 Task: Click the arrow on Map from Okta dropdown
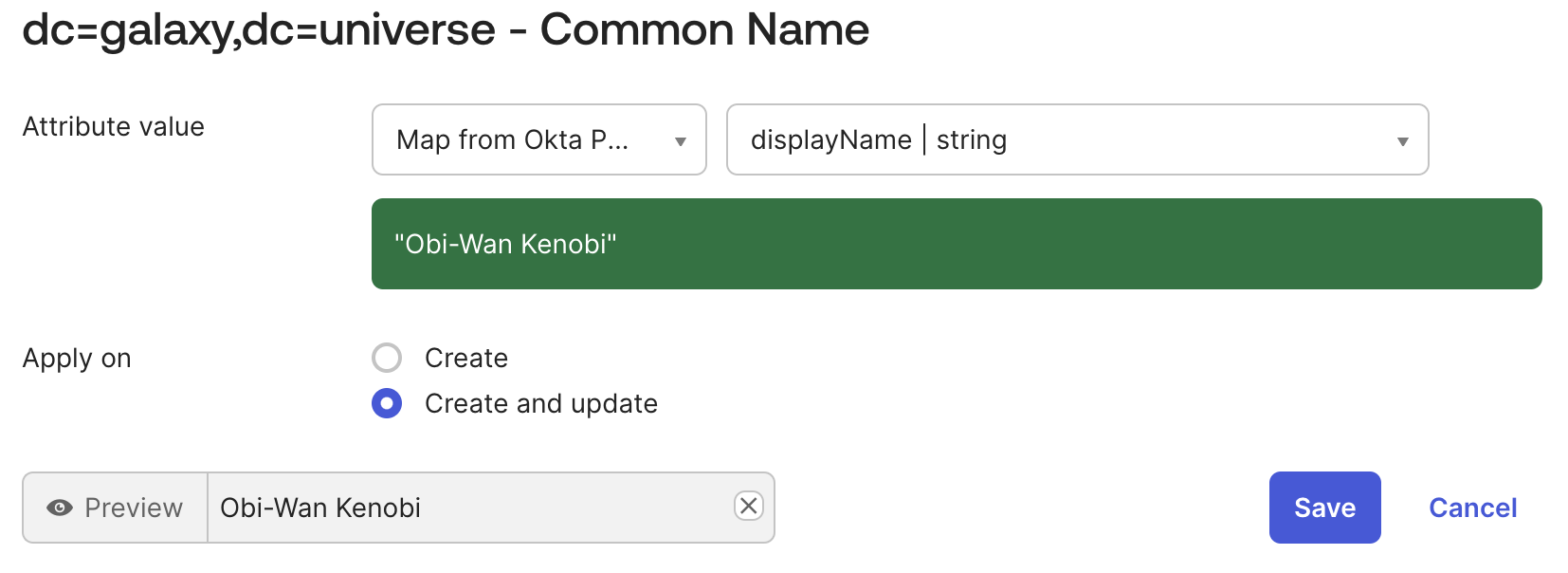[680, 141]
